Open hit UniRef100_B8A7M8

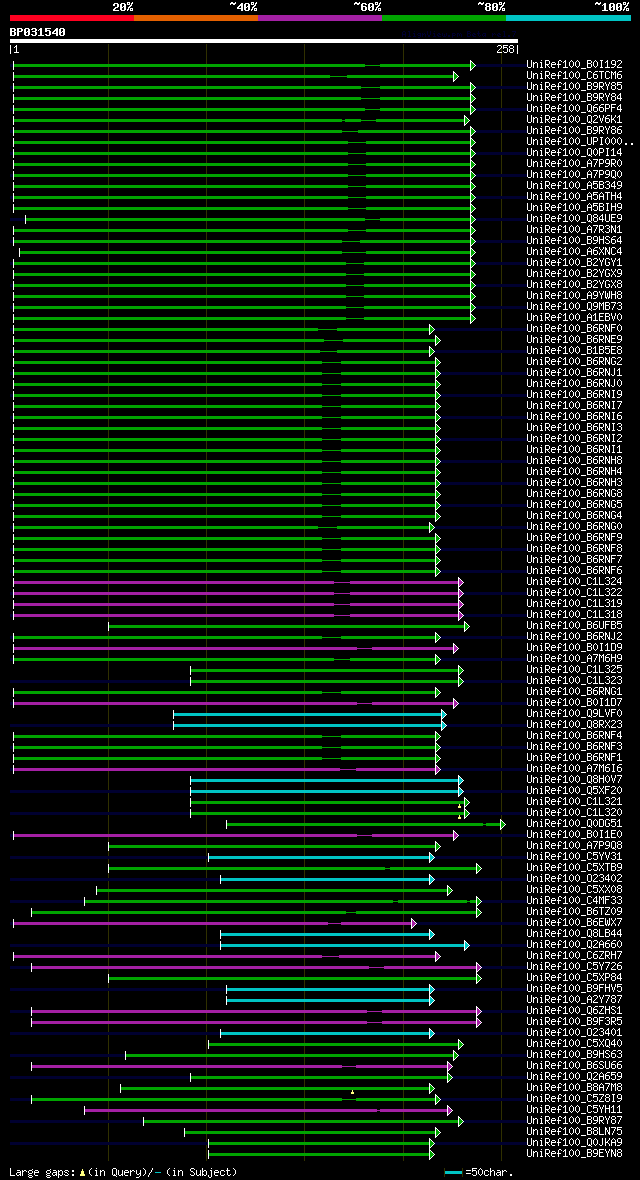point(574,1087)
